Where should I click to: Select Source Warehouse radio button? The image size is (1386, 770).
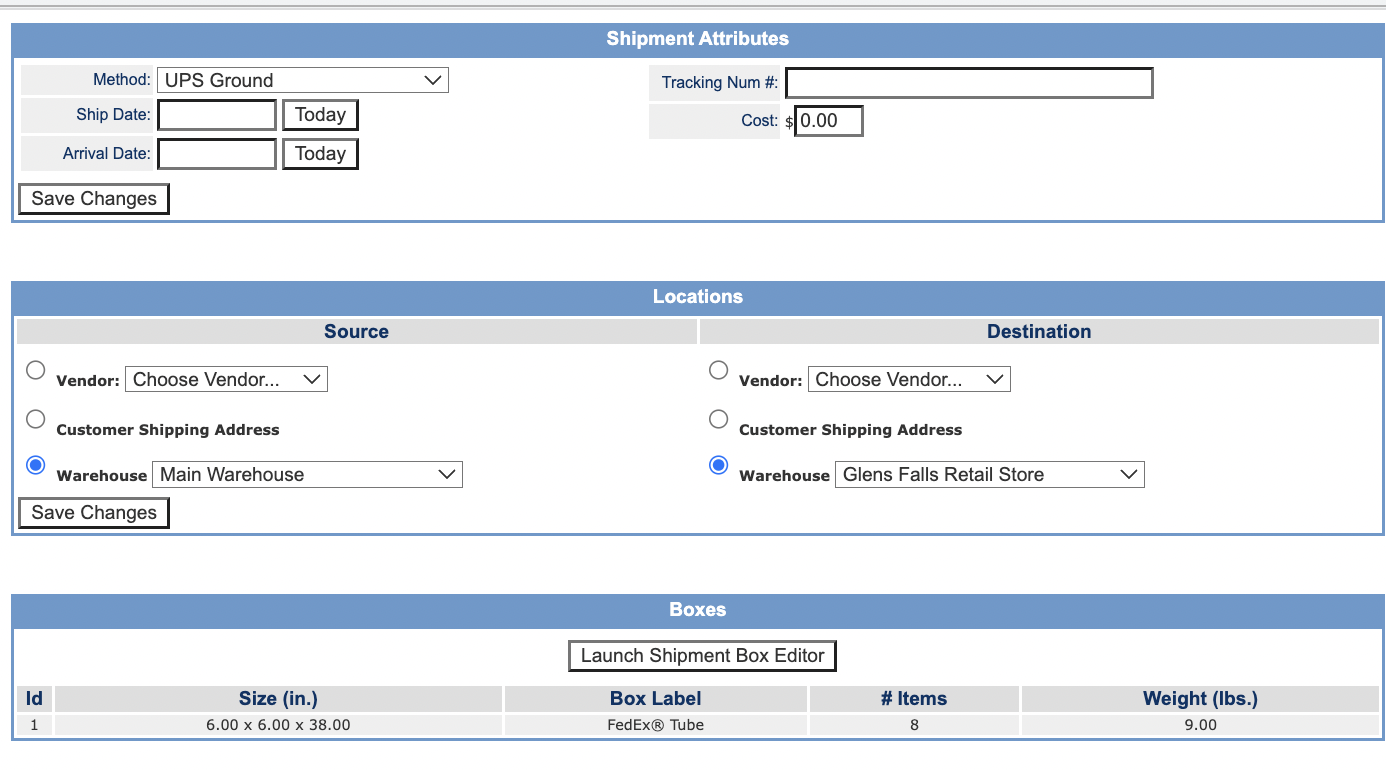click(x=36, y=465)
